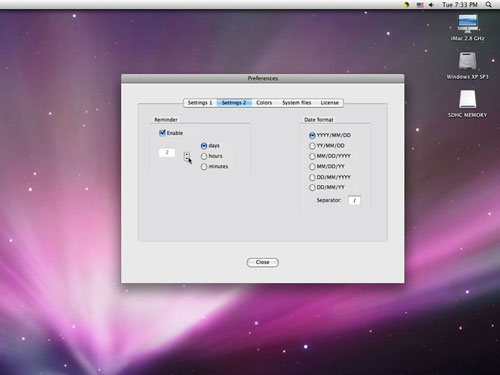Click the yellow moon status icon in menu bar
This screenshot has width=500, height=375.
(406, 5)
